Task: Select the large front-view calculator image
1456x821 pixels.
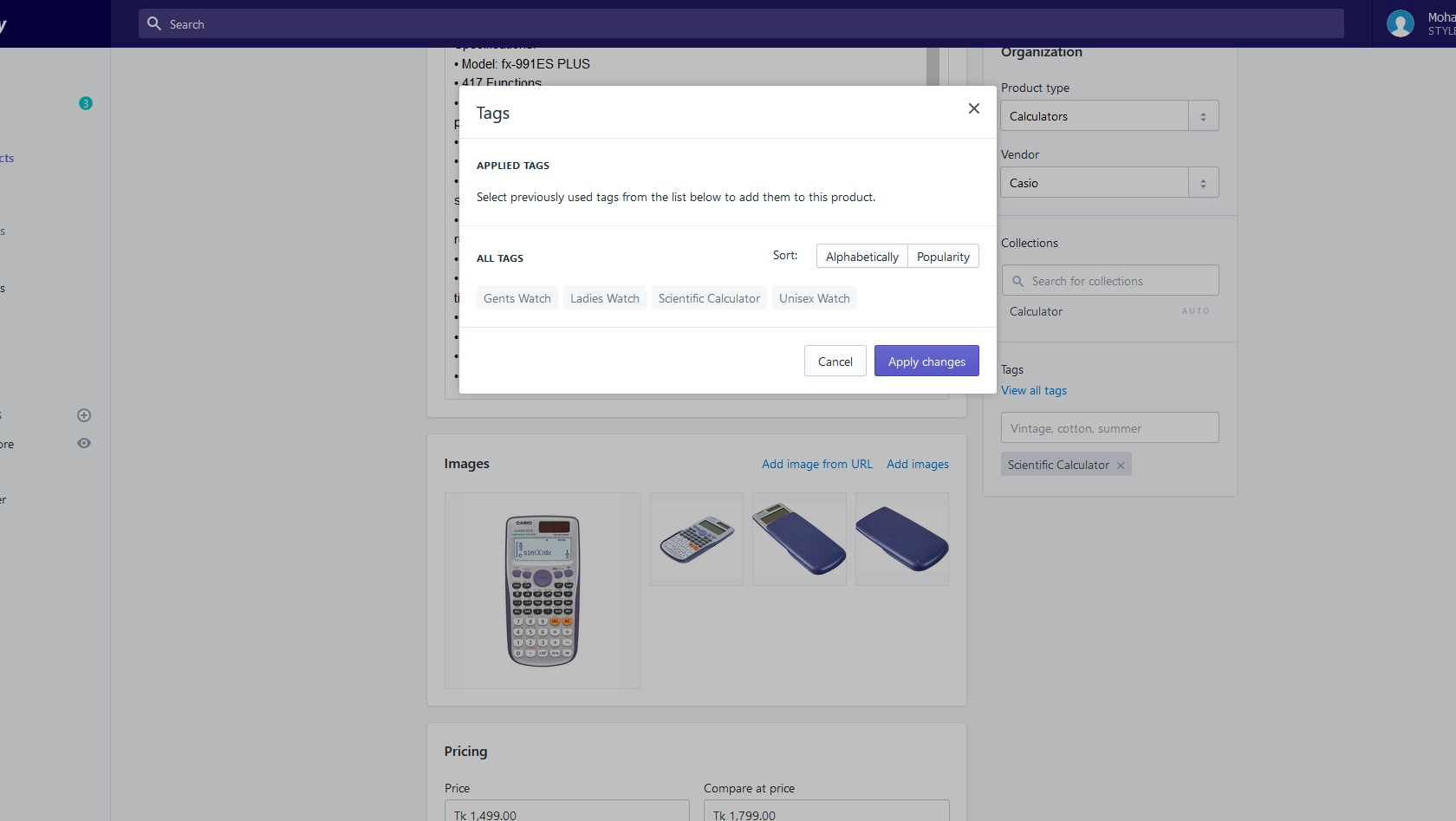Action: (x=543, y=591)
